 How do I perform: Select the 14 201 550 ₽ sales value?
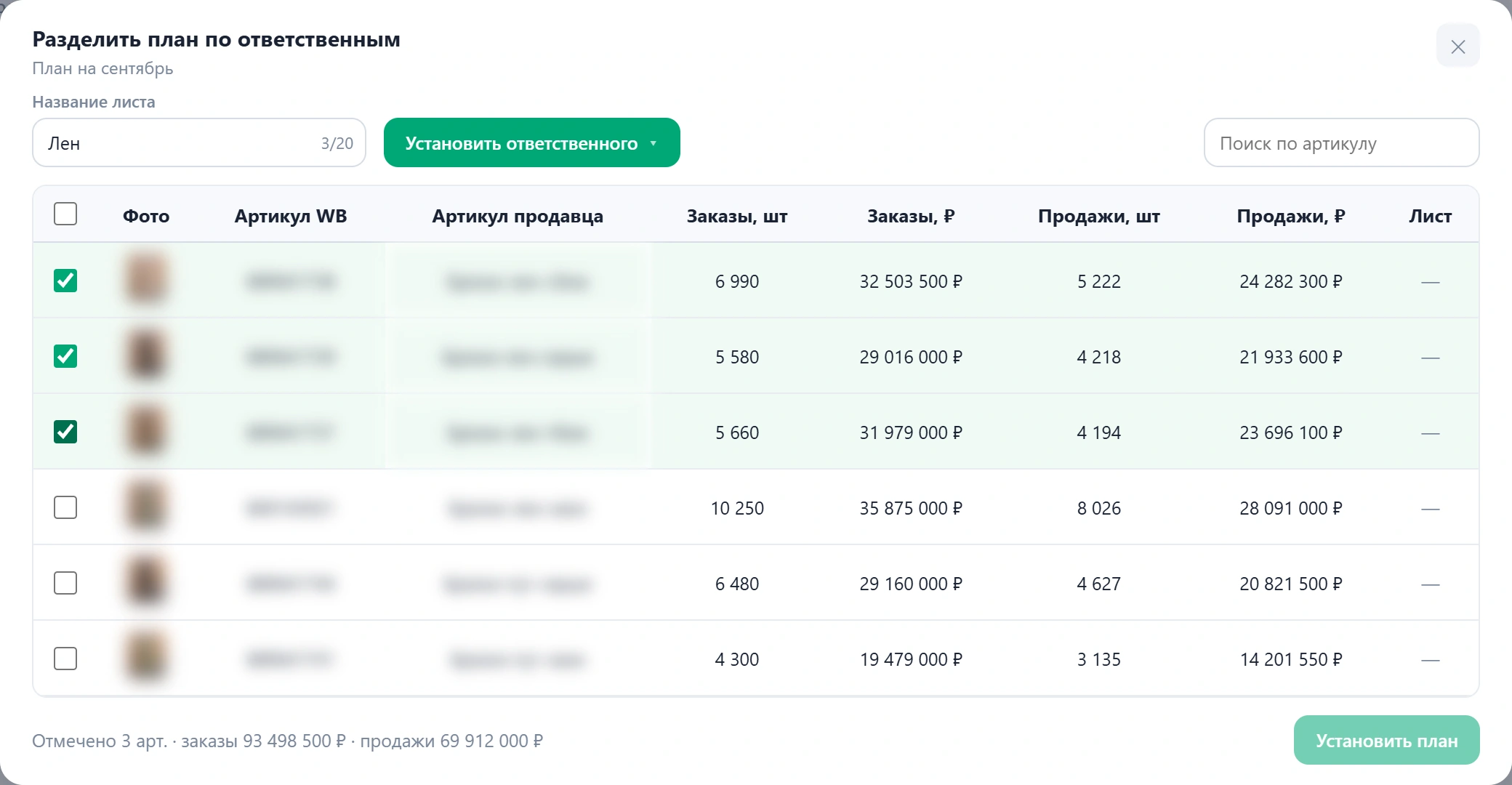coord(1291,659)
